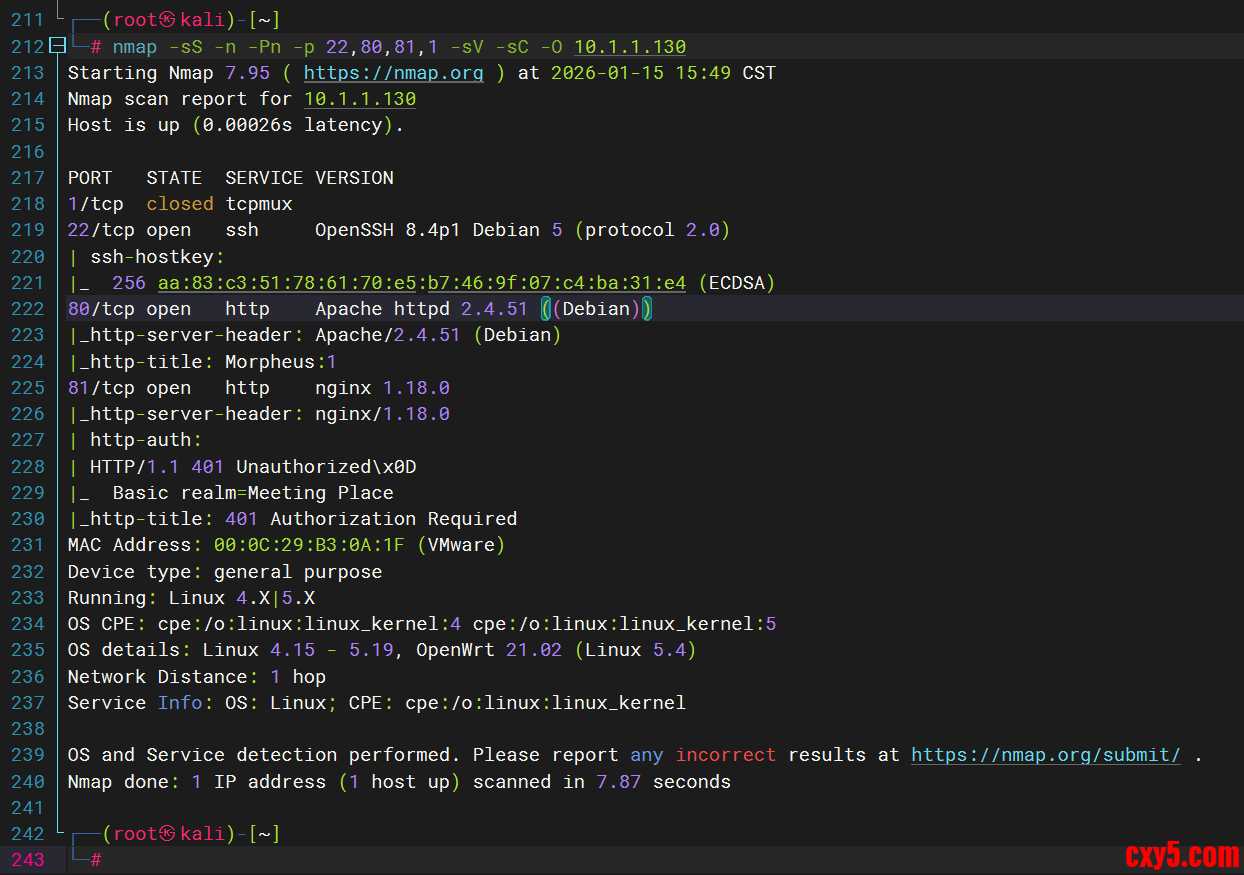Viewport: 1244px width, 875px height.
Task: Select line number 222 in the gutter
Action: pyautogui.click(x=28, y=309)
